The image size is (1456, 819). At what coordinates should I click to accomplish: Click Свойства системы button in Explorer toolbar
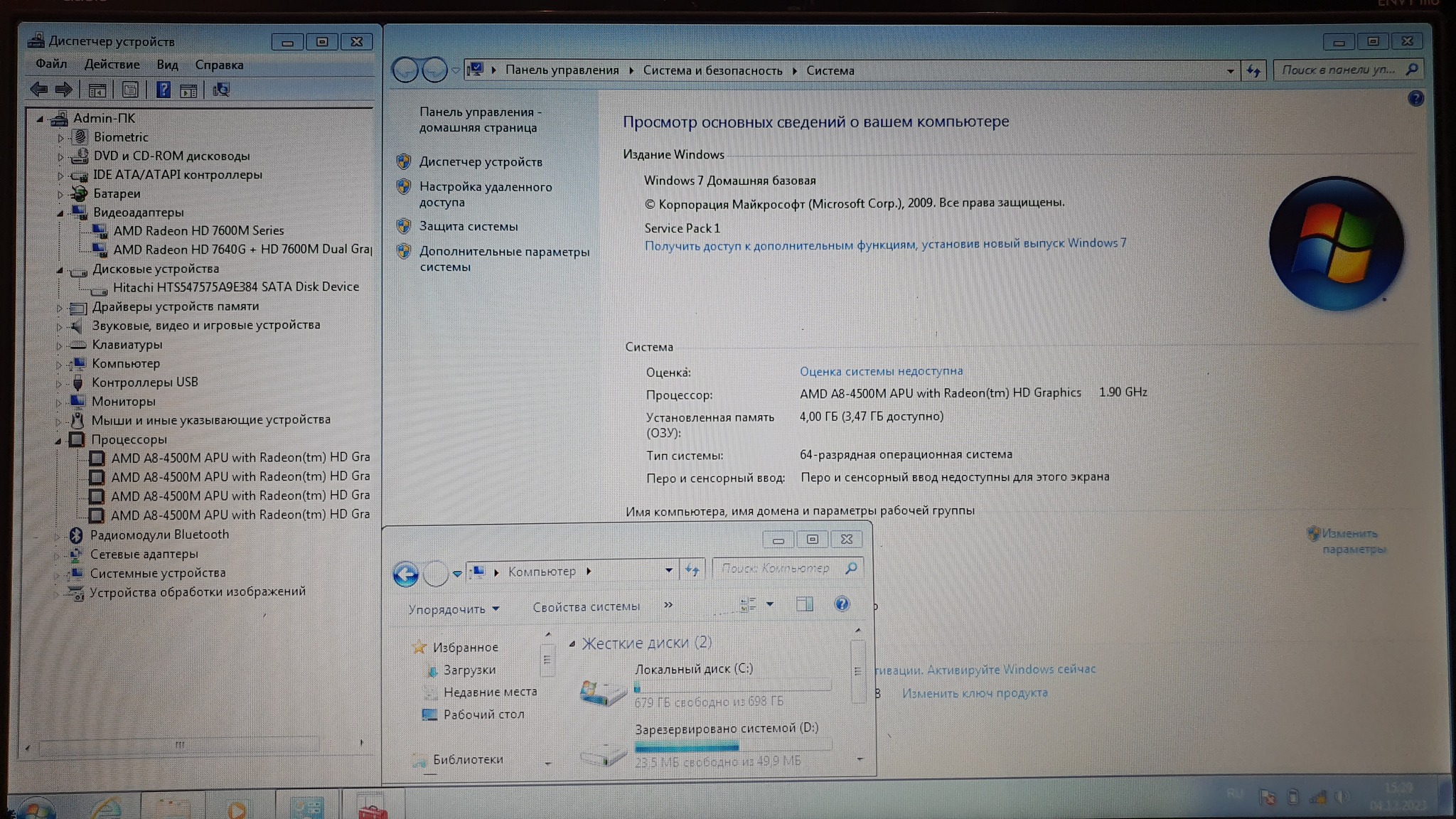click(x=586, y=607)
